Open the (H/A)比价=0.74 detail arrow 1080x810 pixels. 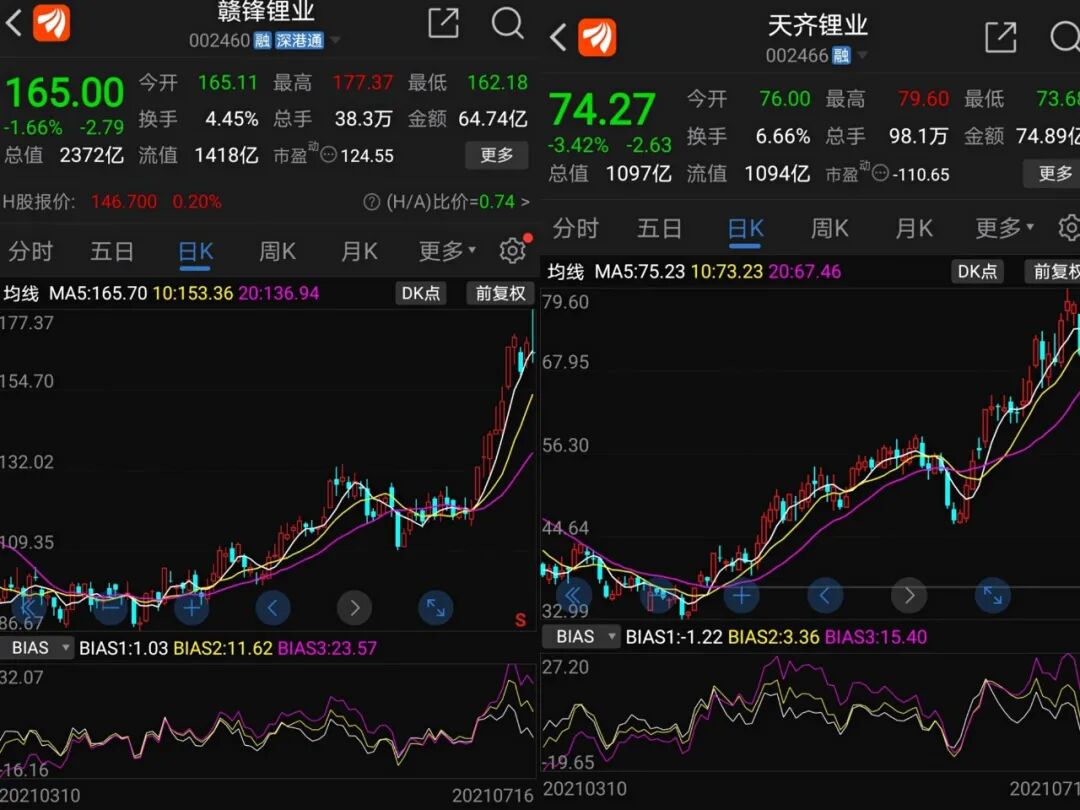[526, 202]
